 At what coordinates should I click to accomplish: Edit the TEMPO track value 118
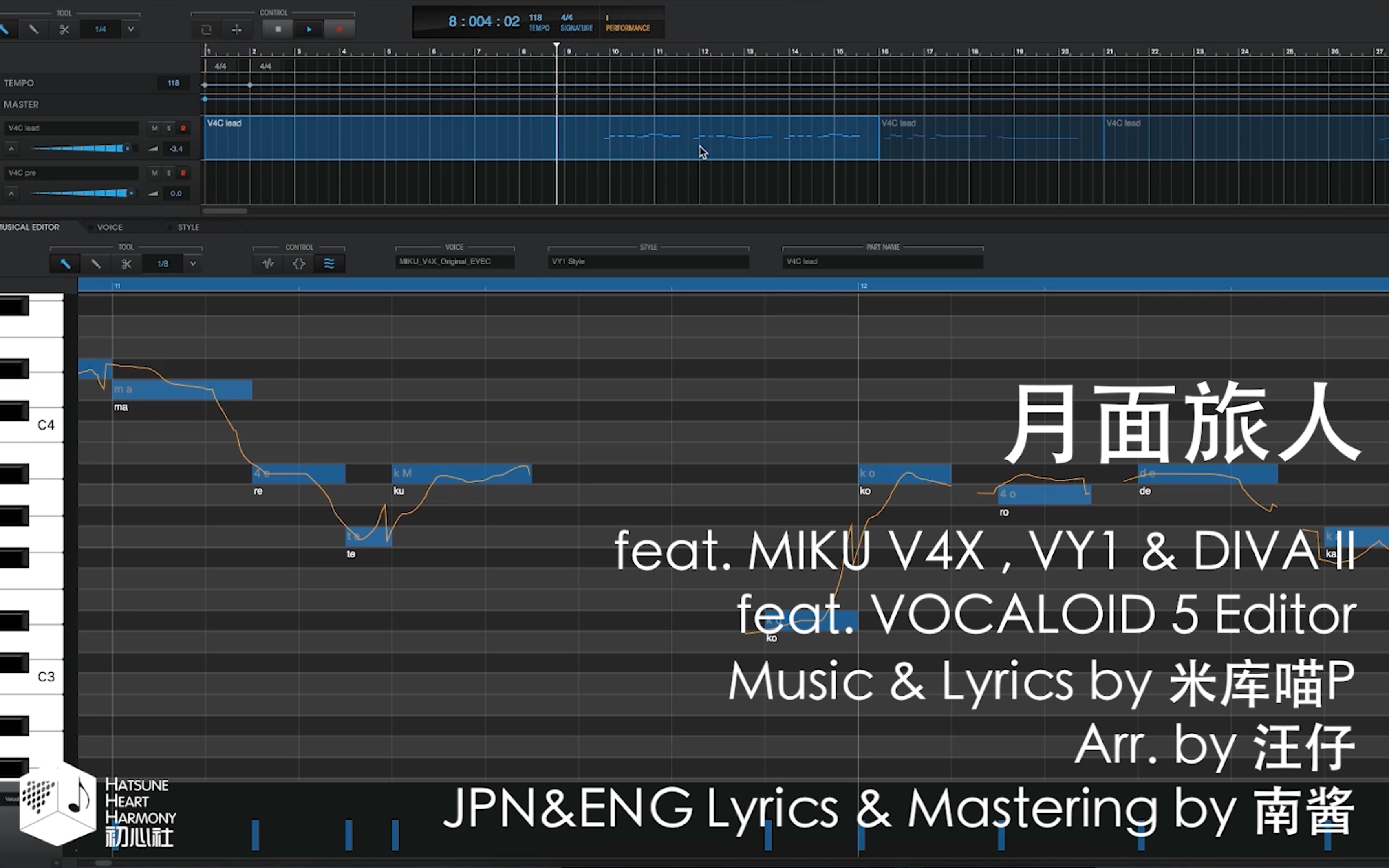point(173,83)
